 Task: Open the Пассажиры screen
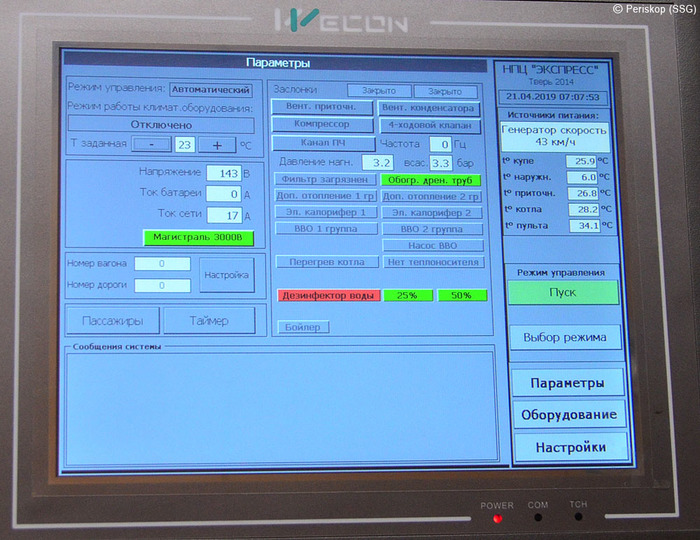(112, 321)
